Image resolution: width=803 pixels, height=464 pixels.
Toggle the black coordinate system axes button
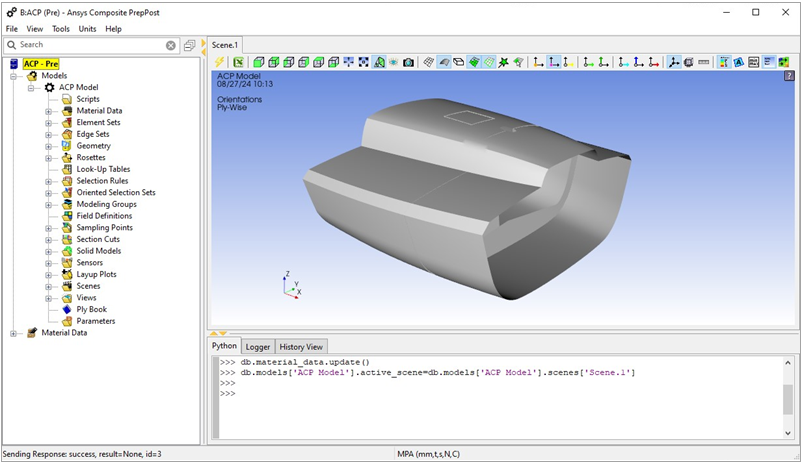point(674,62)
